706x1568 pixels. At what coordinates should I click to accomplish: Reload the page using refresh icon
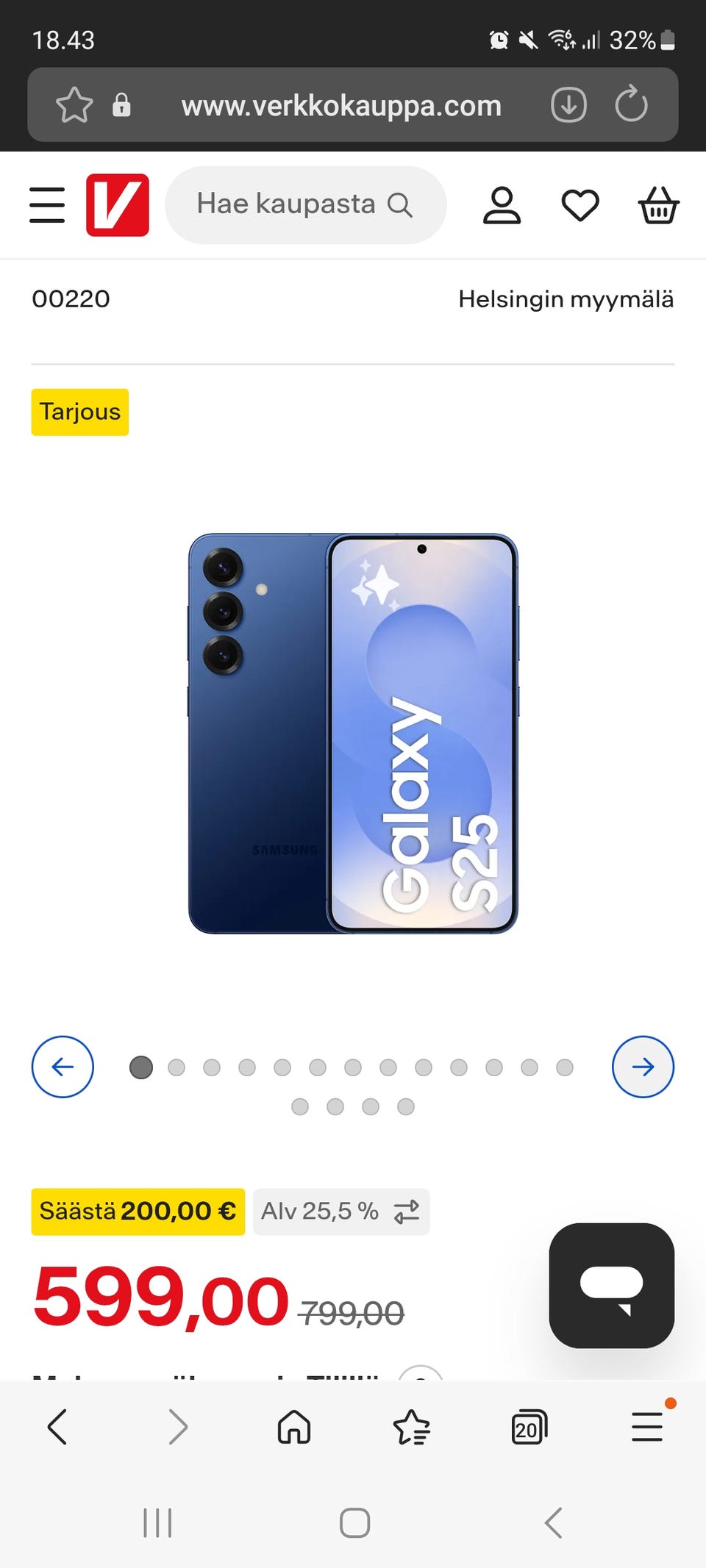[x=631, y=104]
